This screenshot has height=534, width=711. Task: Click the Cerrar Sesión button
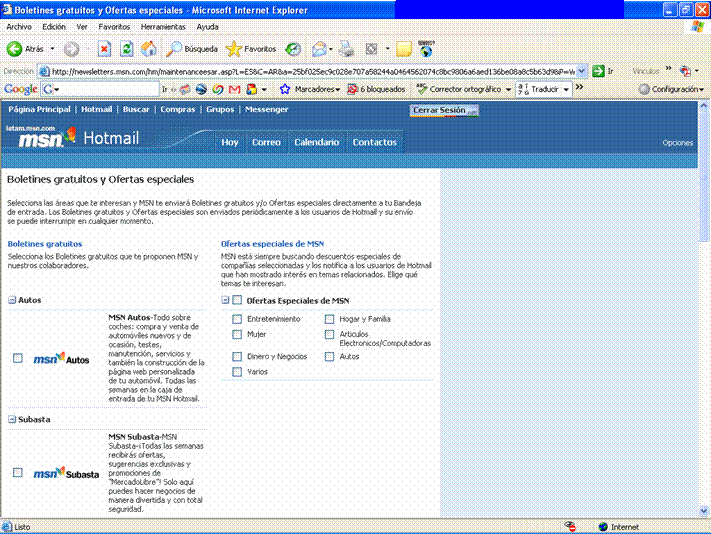[439, 110]
